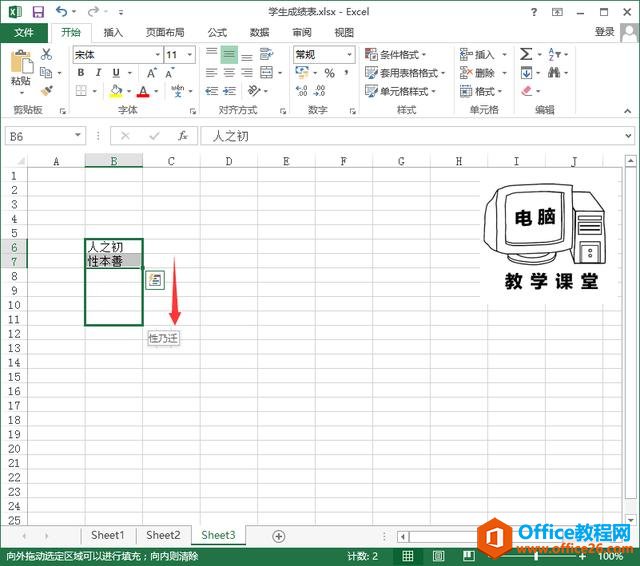Cut selection with the scissors icon
Viewport: 640px width, 566px height.
(x=46, y=54)
